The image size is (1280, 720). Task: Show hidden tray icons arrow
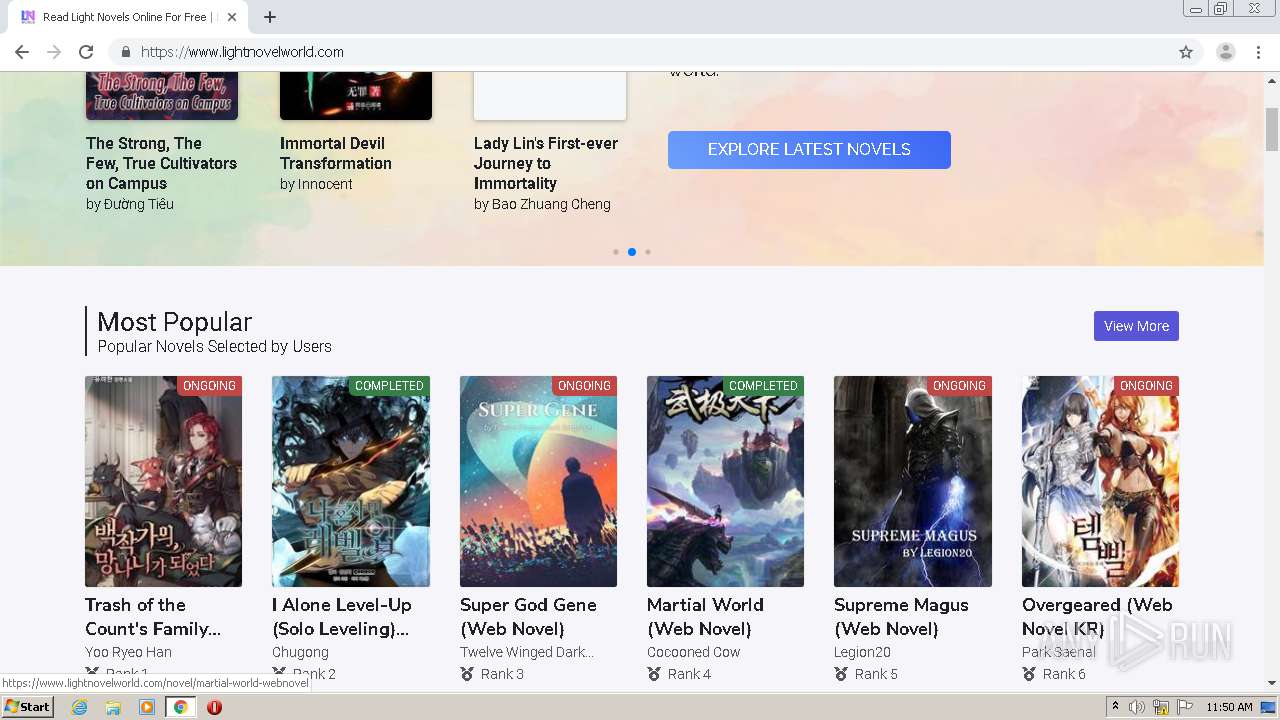click(1115, 707)
